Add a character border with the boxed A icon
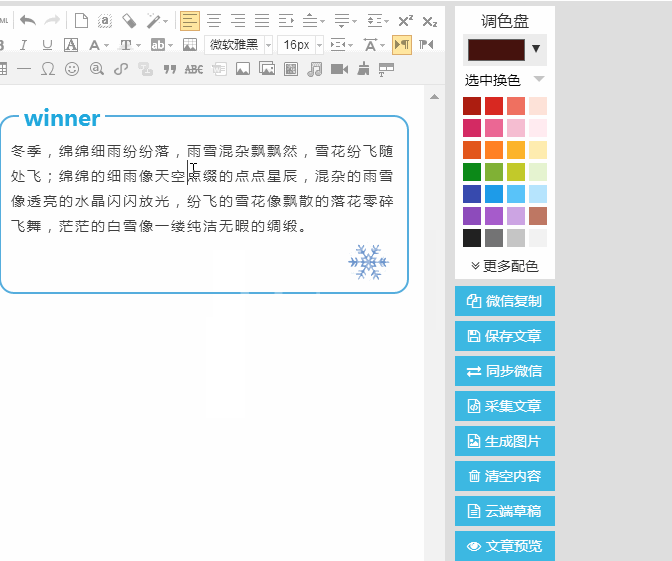 [x=71, y=45]
